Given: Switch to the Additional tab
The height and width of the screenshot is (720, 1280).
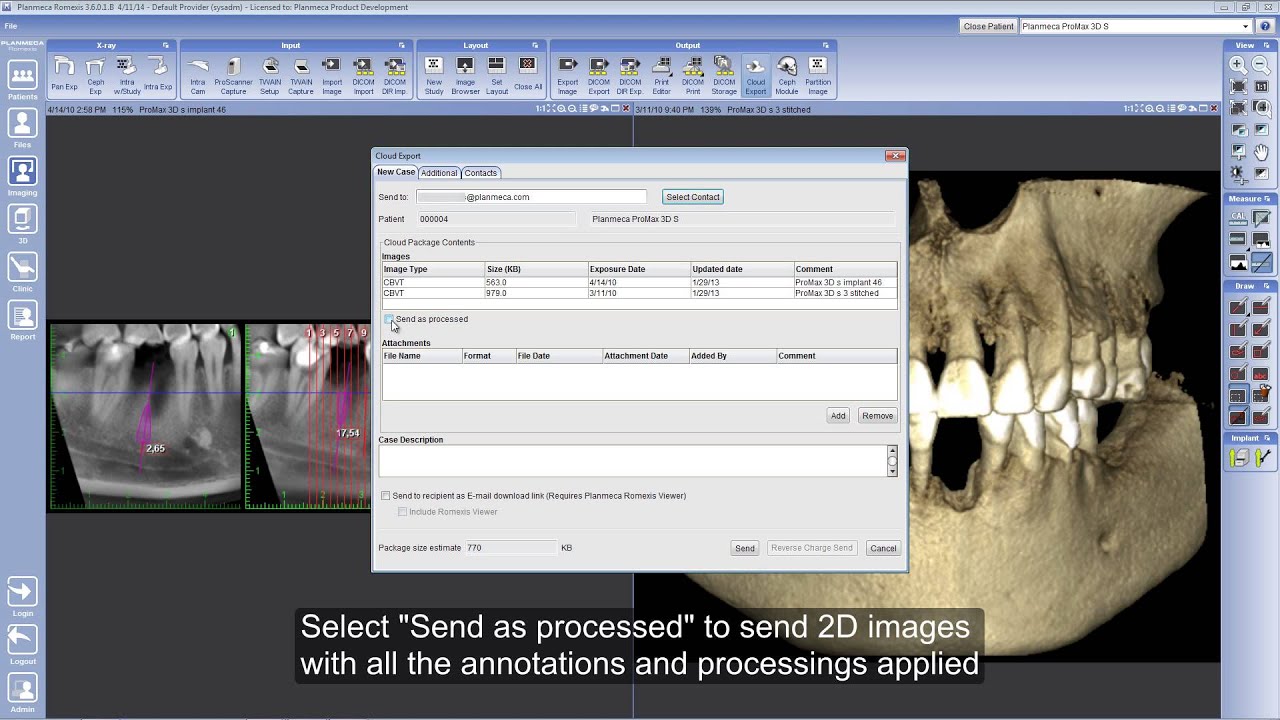Looking at the screenshot, I should pos(439,173).
